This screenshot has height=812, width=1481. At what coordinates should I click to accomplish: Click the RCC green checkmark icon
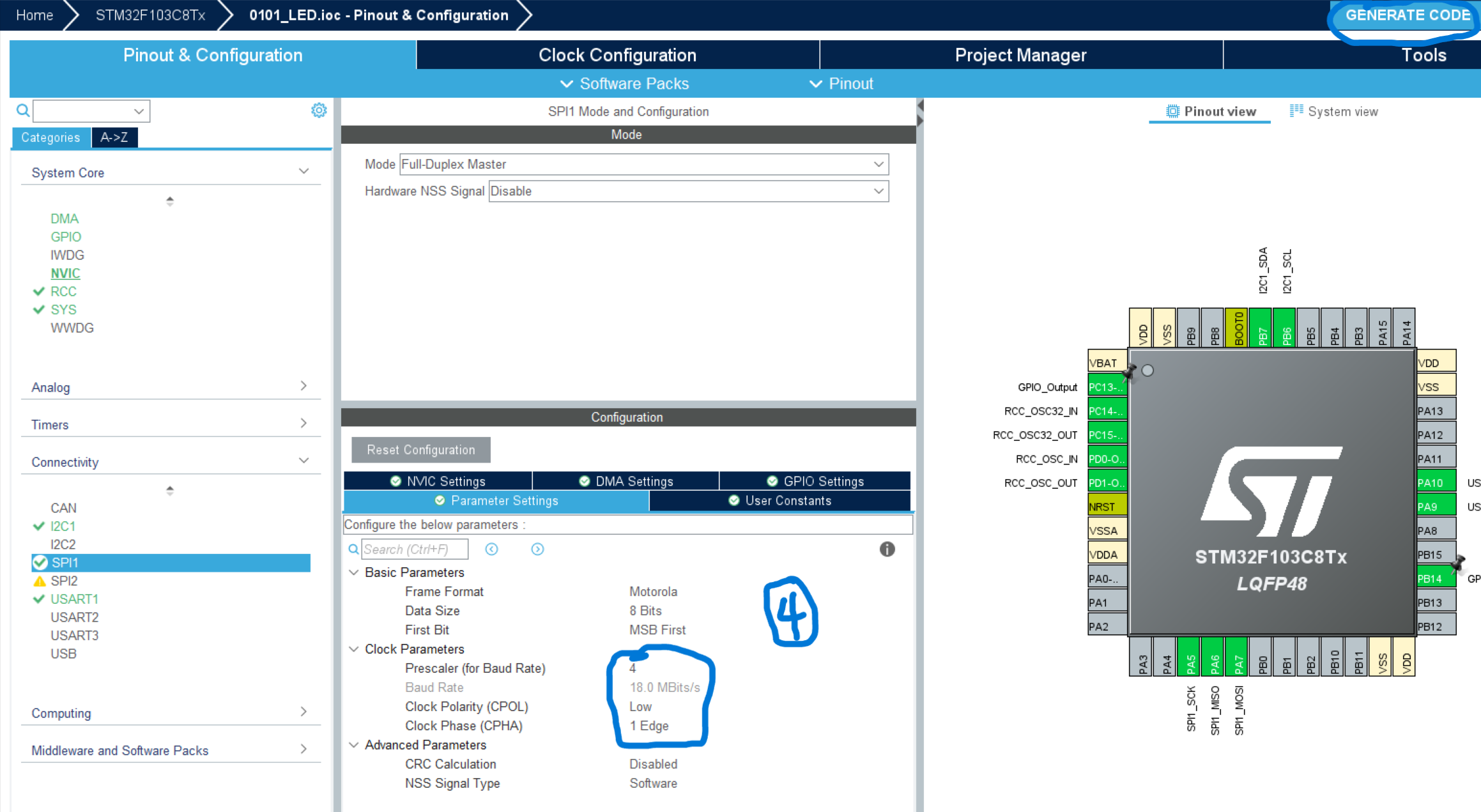39,291
